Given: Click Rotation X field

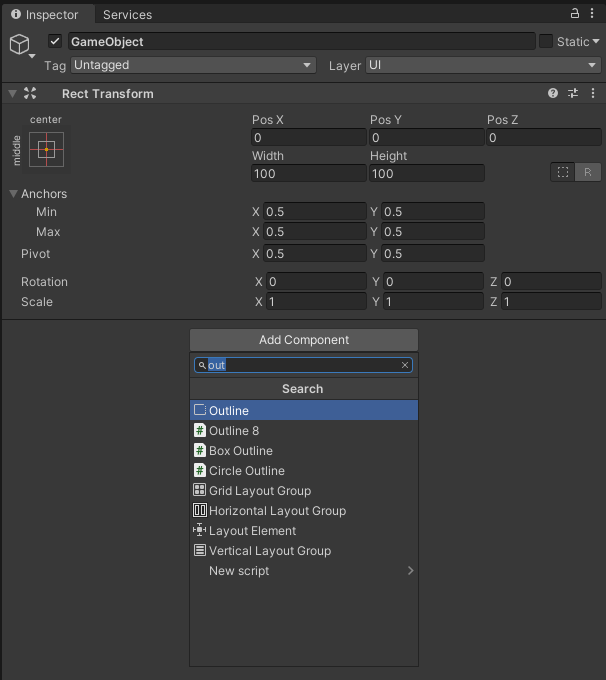Looking at the screenshot, I should pyautogui.click(x=316, y=281).
